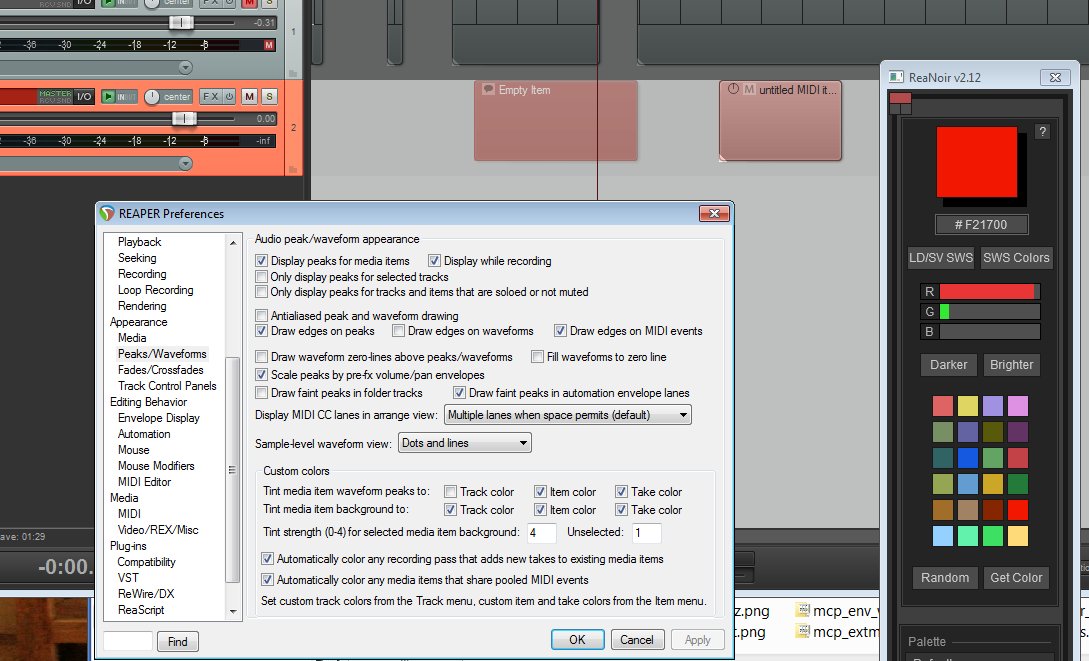Toggle Take color for media item background tint
Viewport: 1089px width, 661px height.
(x=621, y=510)
